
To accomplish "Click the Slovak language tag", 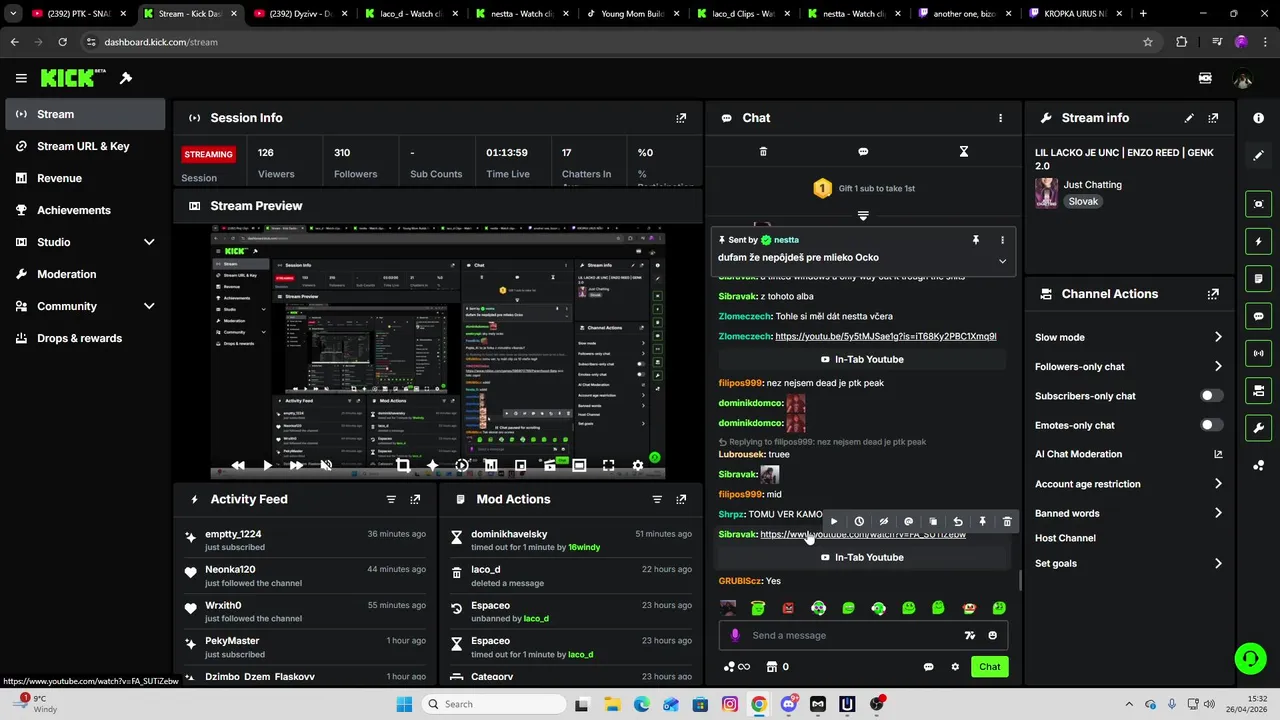I will [1083, 201].
